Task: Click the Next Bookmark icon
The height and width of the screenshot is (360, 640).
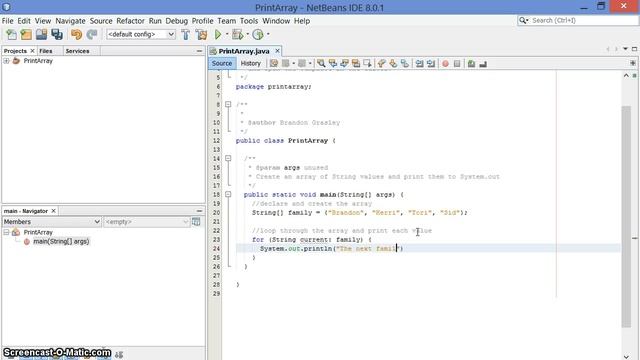Action: click(393, 63)
